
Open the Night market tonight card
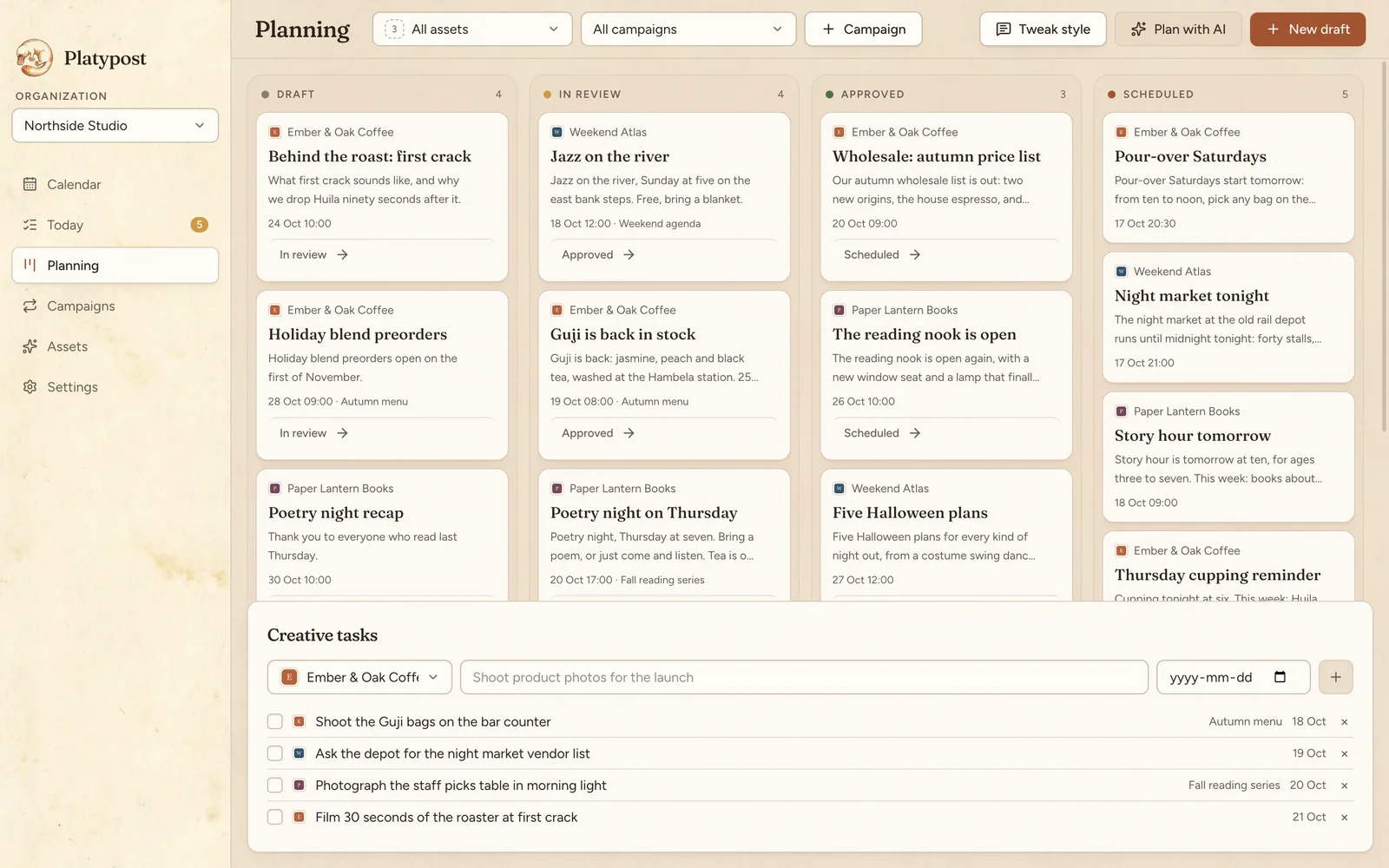click(1228, 317)
